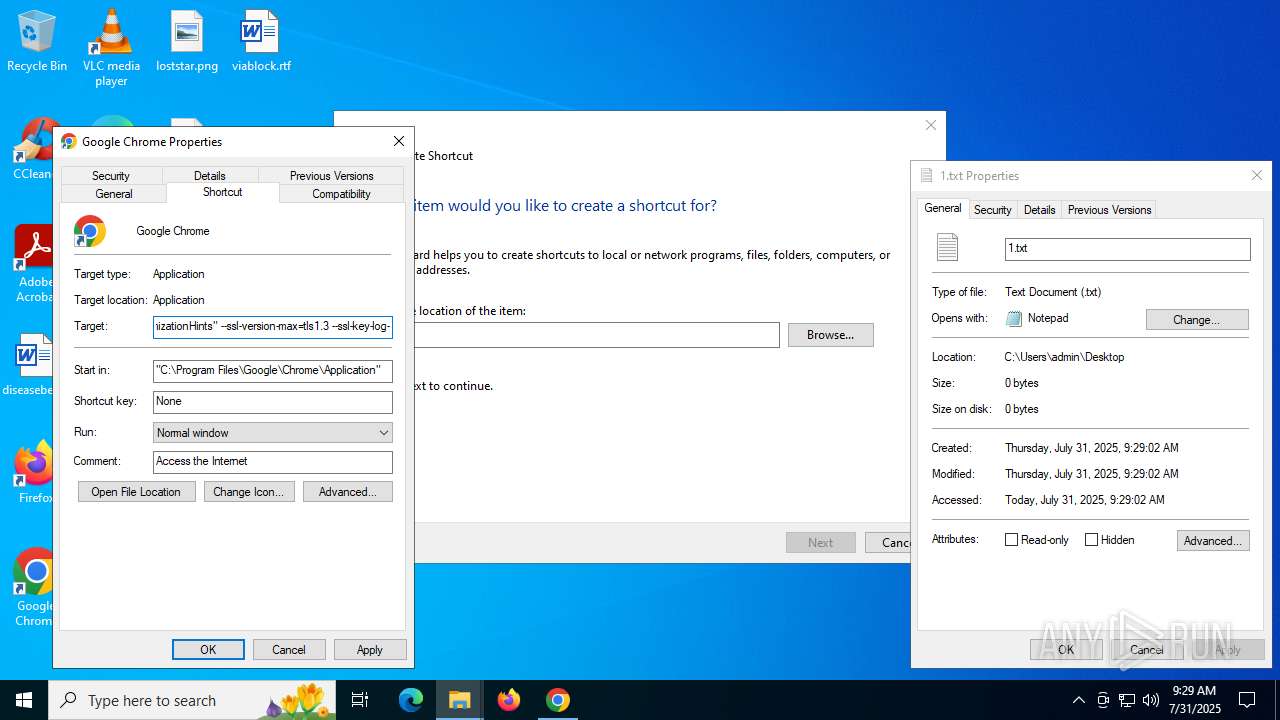Launch Microsoft Edge from taskbar

[411, 700]
